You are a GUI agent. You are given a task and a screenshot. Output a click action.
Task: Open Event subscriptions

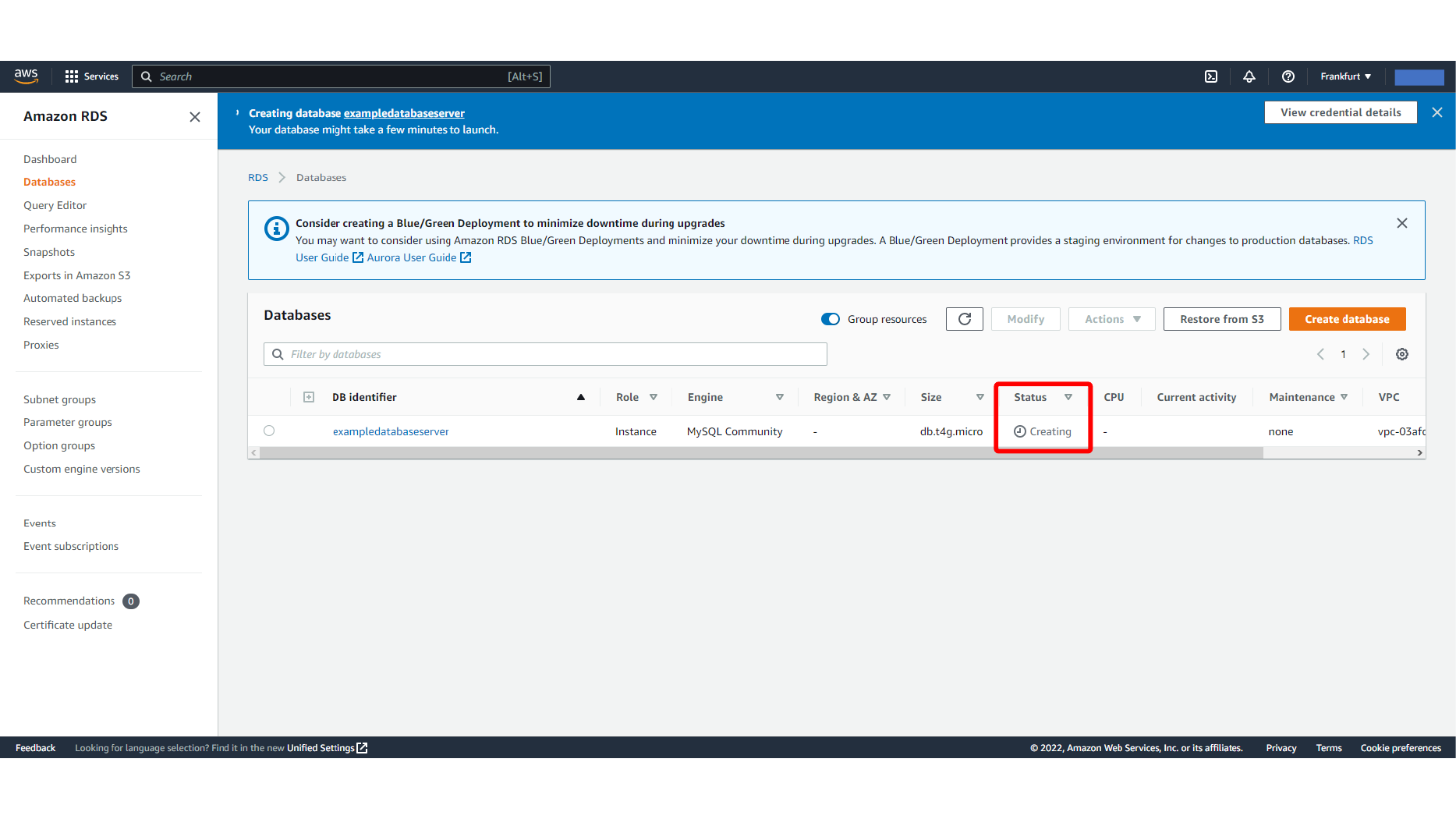pyautogui.click(x=71, y=546)
